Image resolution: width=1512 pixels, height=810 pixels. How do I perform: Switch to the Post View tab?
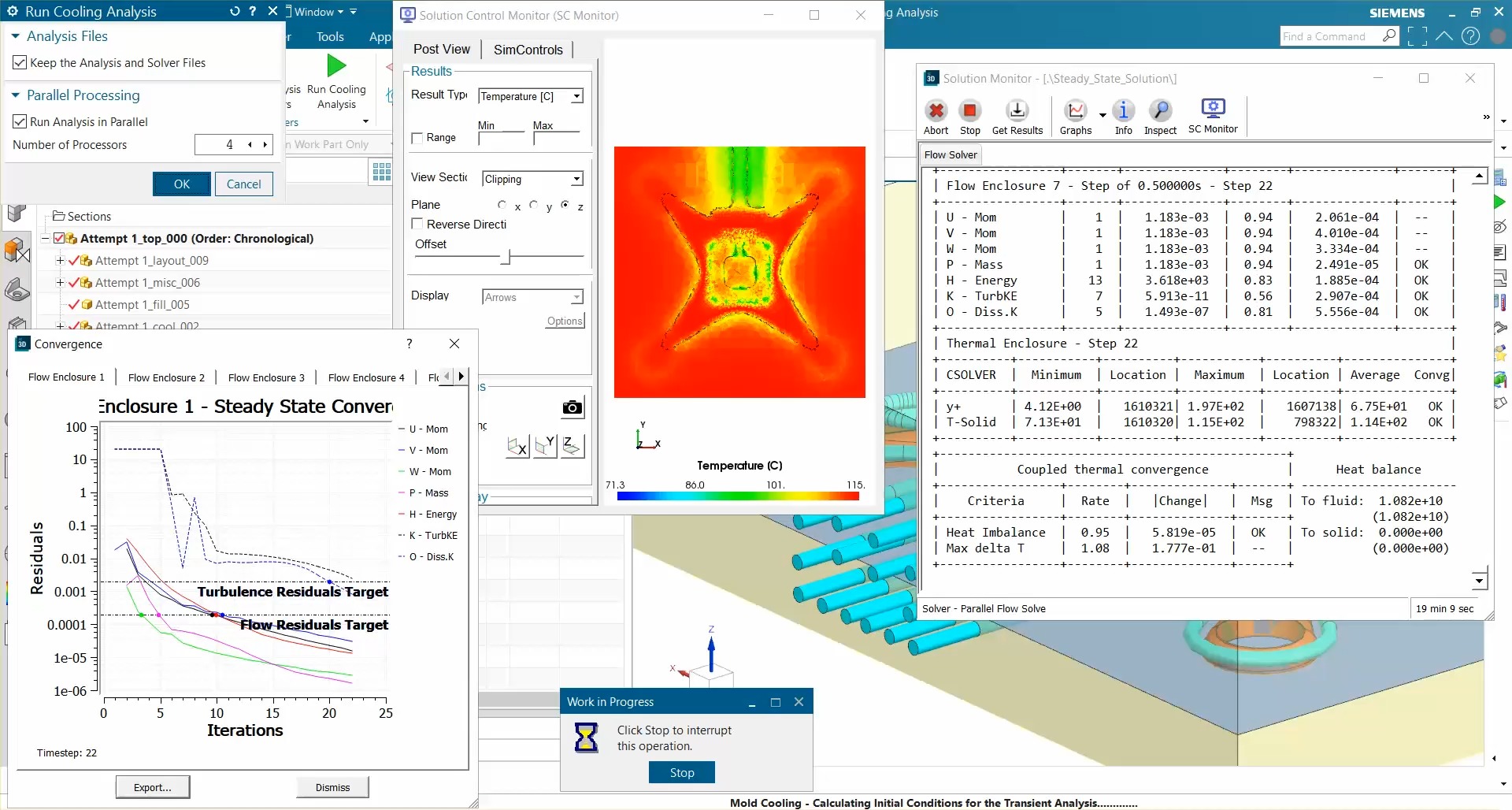coord(442,49)
